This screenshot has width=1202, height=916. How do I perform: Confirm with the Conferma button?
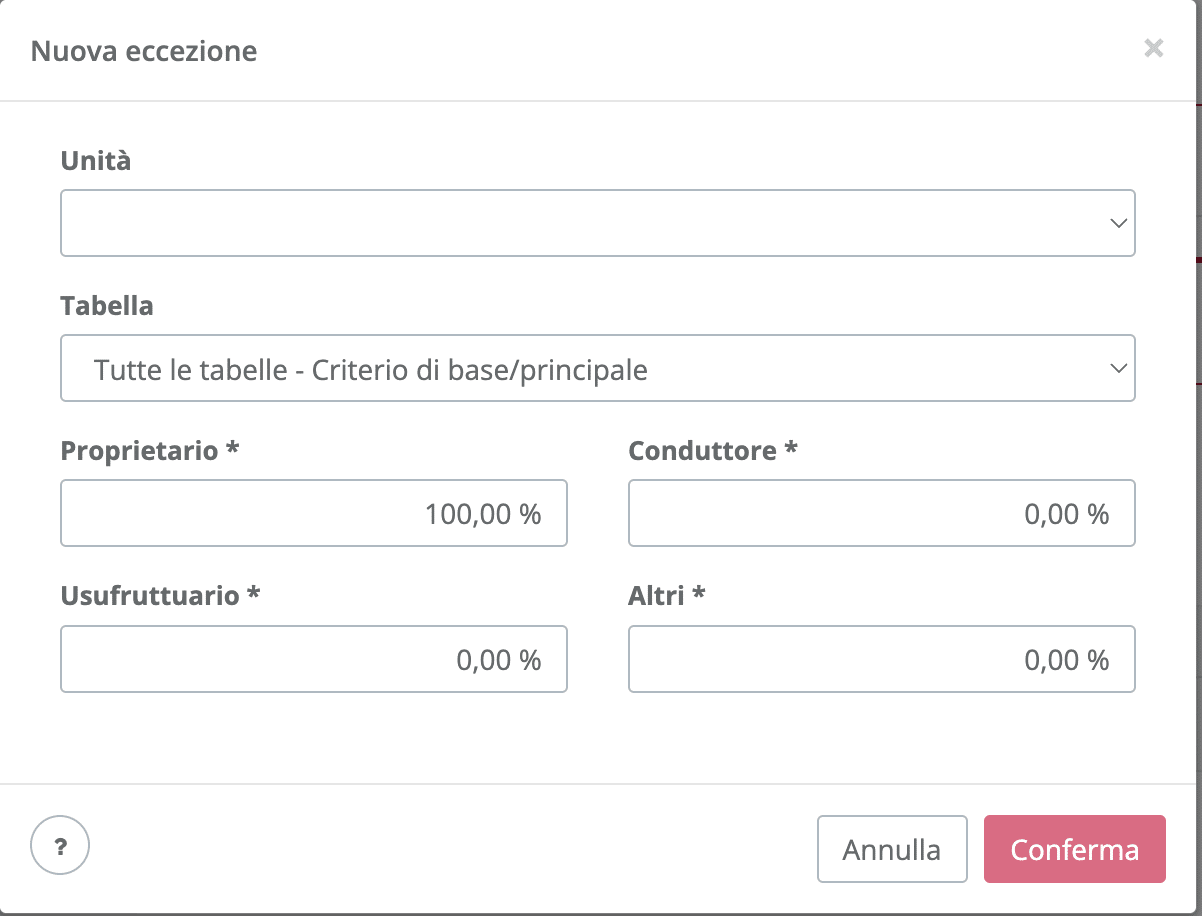pyautogui.click(x=1075, y=849)
